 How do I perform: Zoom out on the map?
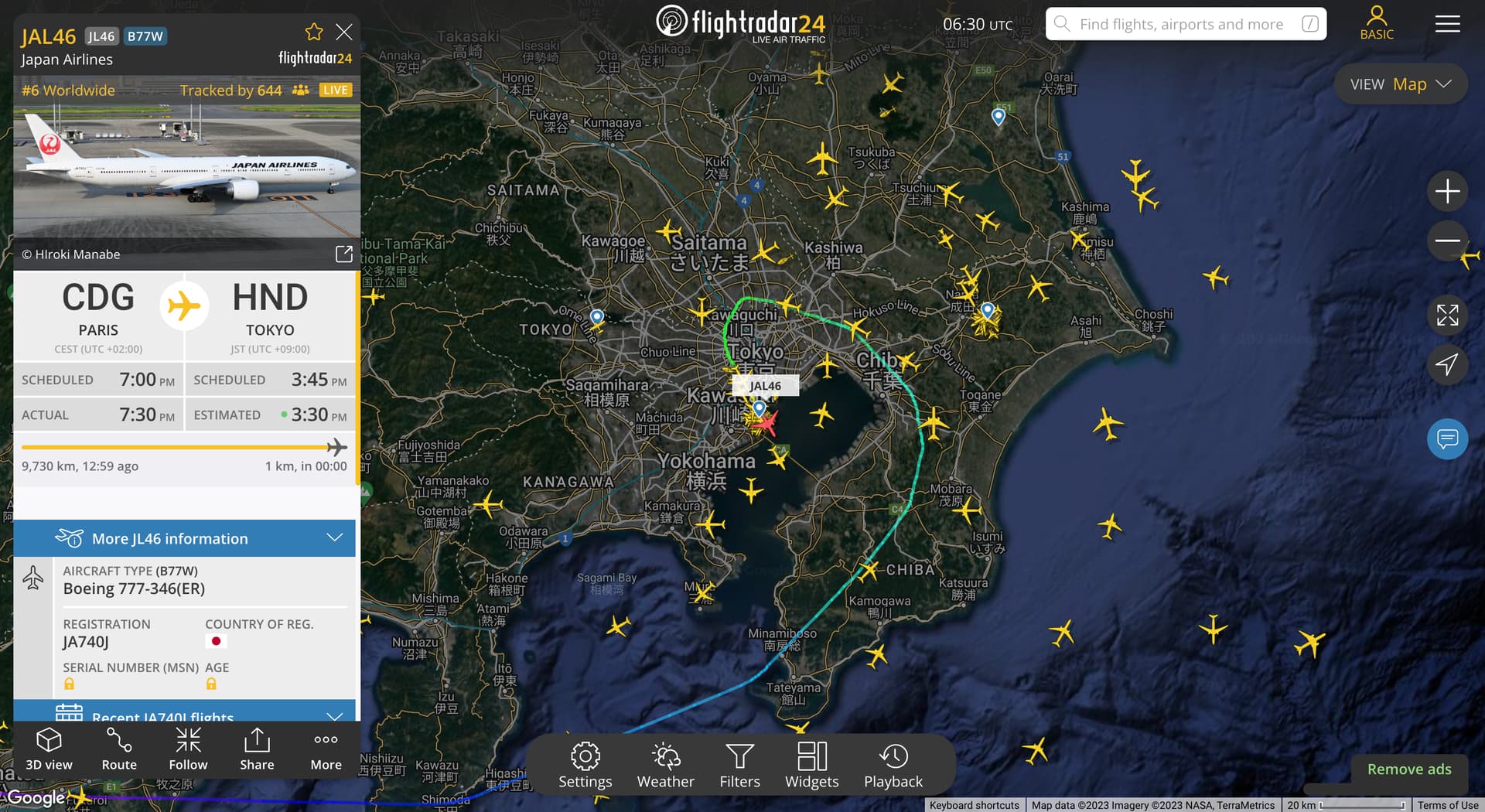[x=1447, y=240]
